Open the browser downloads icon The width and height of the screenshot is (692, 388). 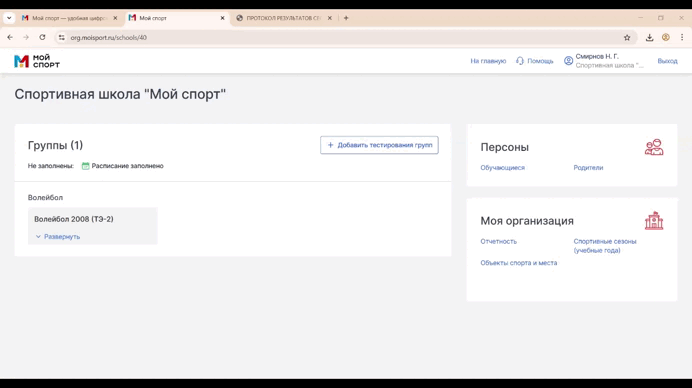649,38
